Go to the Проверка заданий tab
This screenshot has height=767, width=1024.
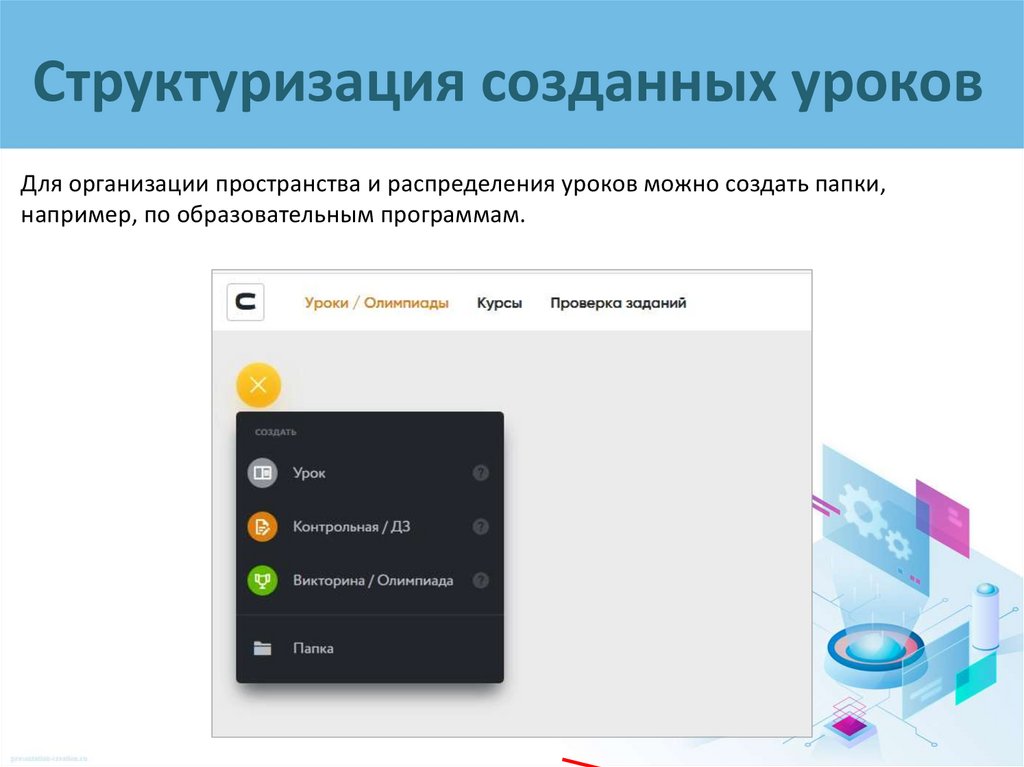[x=618, y=303]
